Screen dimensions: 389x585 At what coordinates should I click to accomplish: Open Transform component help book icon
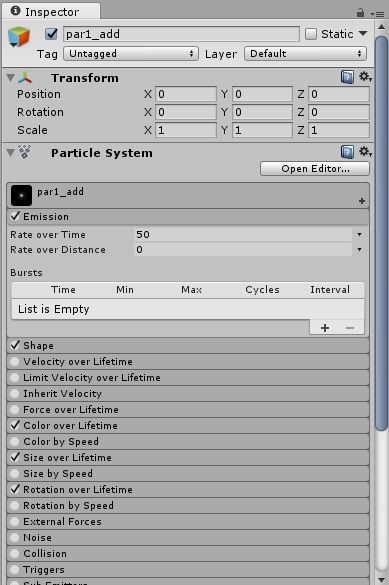tap(347, 77)
